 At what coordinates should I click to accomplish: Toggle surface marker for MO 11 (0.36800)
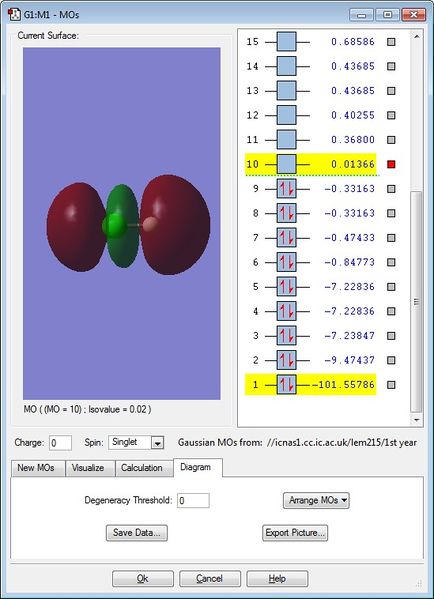pyautogui.click(x=391, y=140)
